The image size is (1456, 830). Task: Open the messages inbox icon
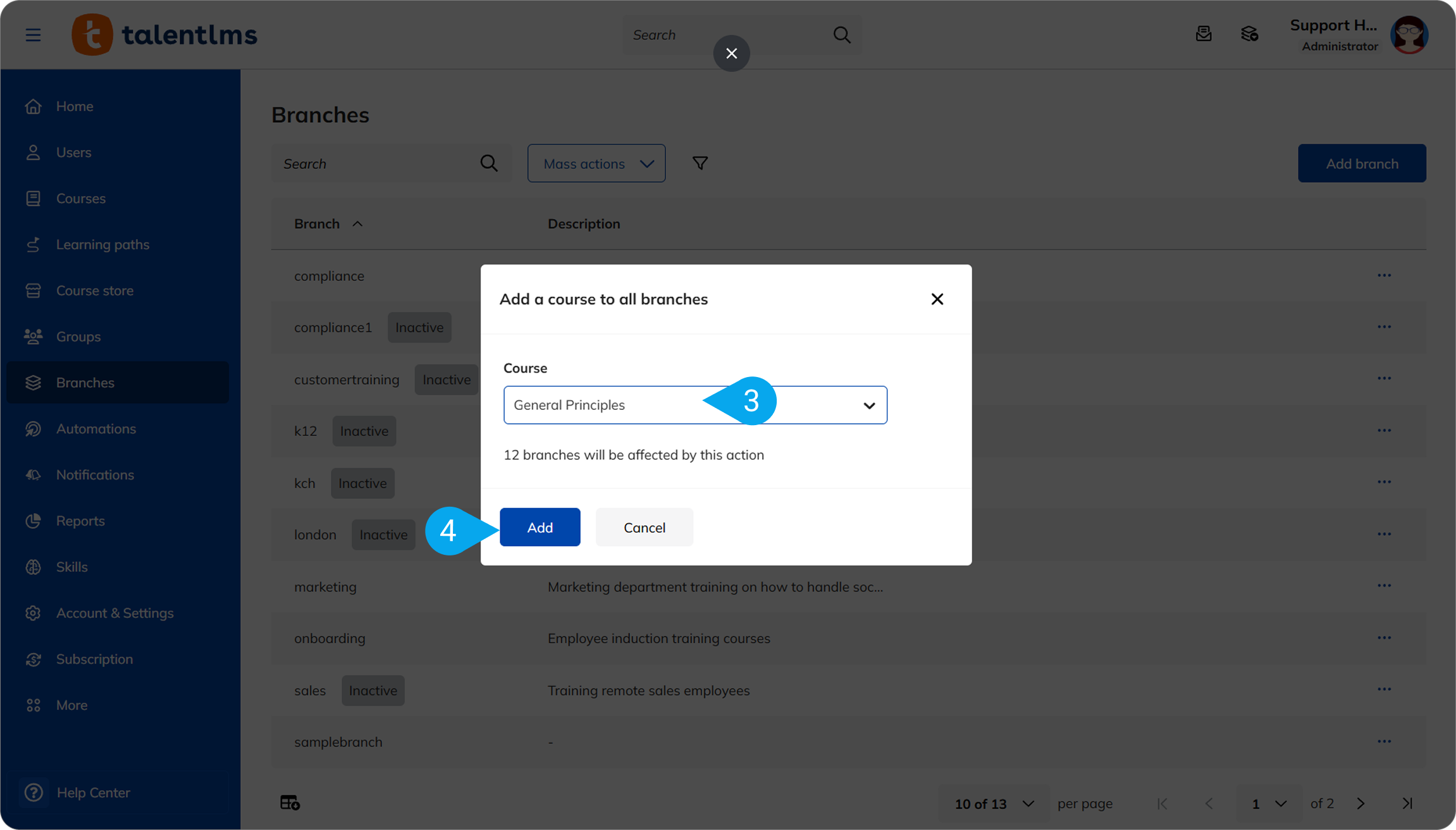1203,34
